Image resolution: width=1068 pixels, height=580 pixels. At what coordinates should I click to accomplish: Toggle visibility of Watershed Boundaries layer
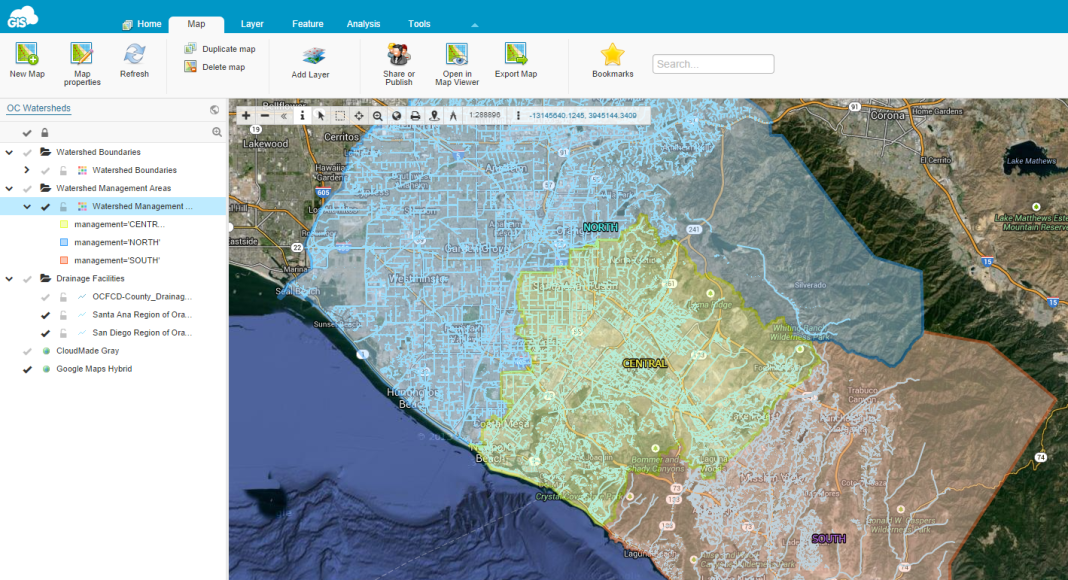45,171
